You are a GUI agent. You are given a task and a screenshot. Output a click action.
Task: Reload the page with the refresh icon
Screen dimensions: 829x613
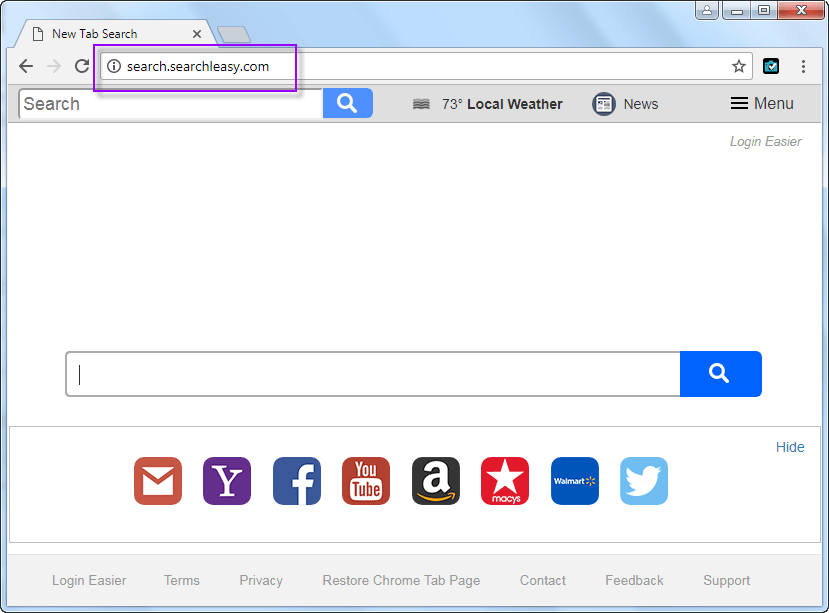pyautogui.click(x=82, y=66)
